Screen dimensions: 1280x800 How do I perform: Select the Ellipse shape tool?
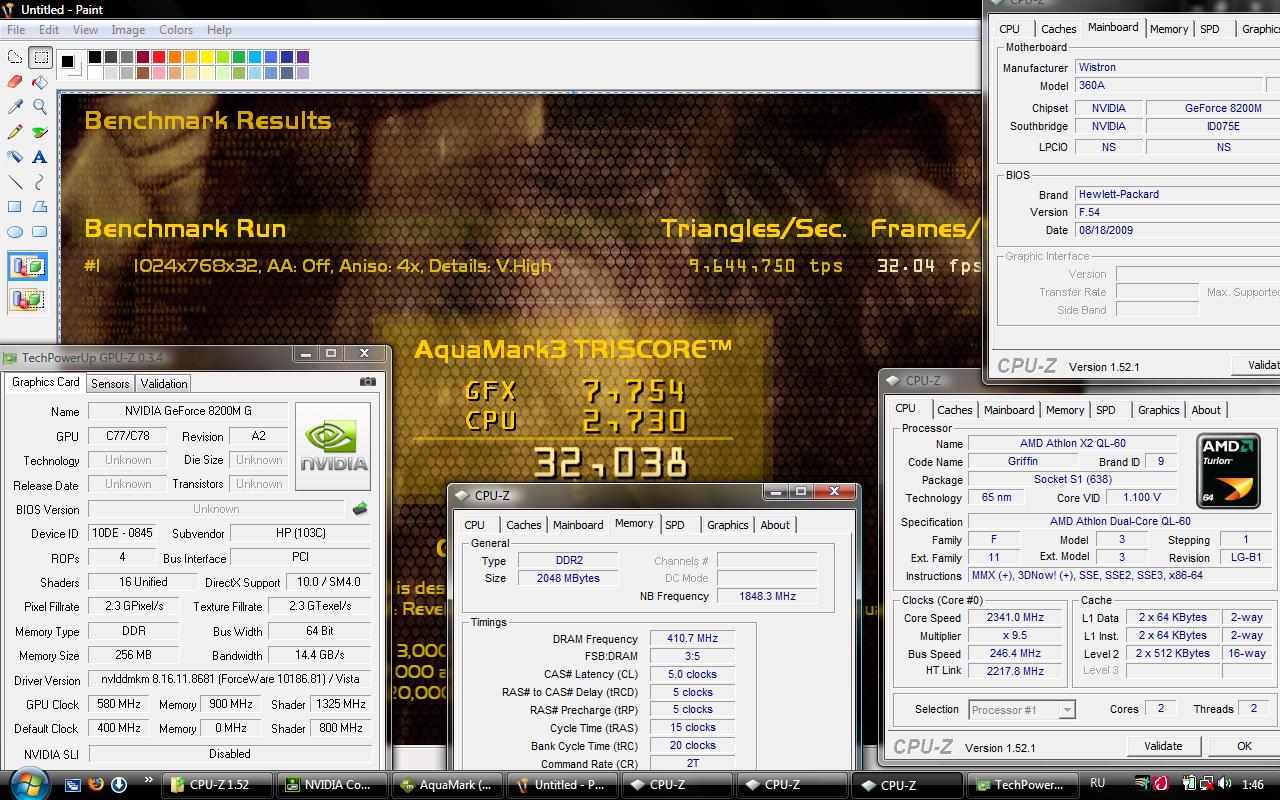[15, 232]
